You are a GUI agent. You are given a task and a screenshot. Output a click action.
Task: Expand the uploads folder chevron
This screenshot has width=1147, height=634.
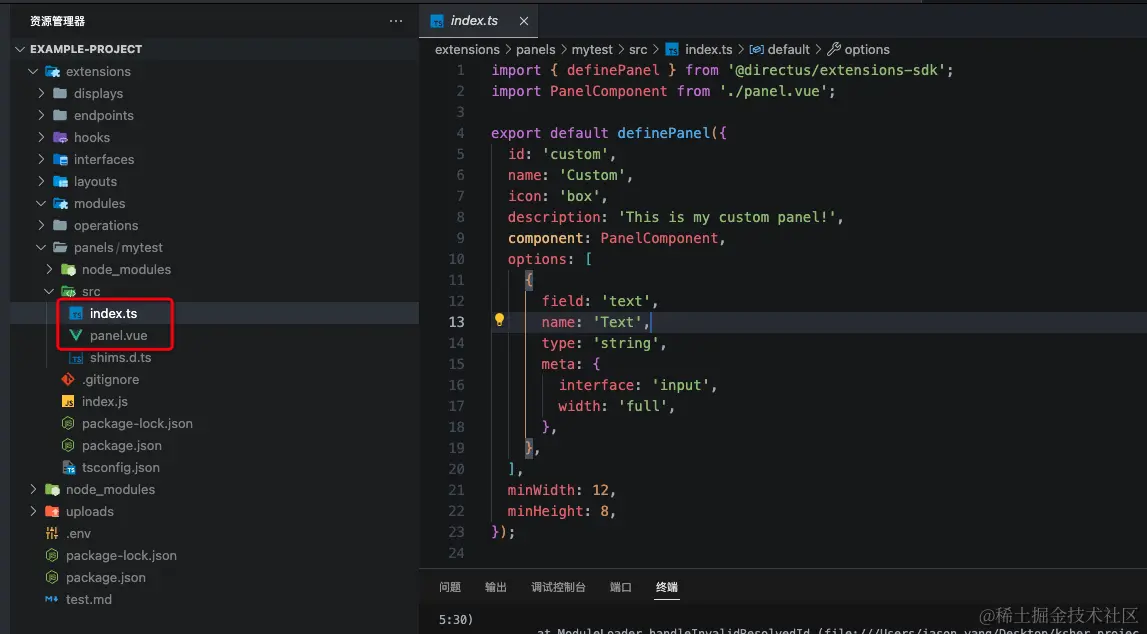(33, 511)
